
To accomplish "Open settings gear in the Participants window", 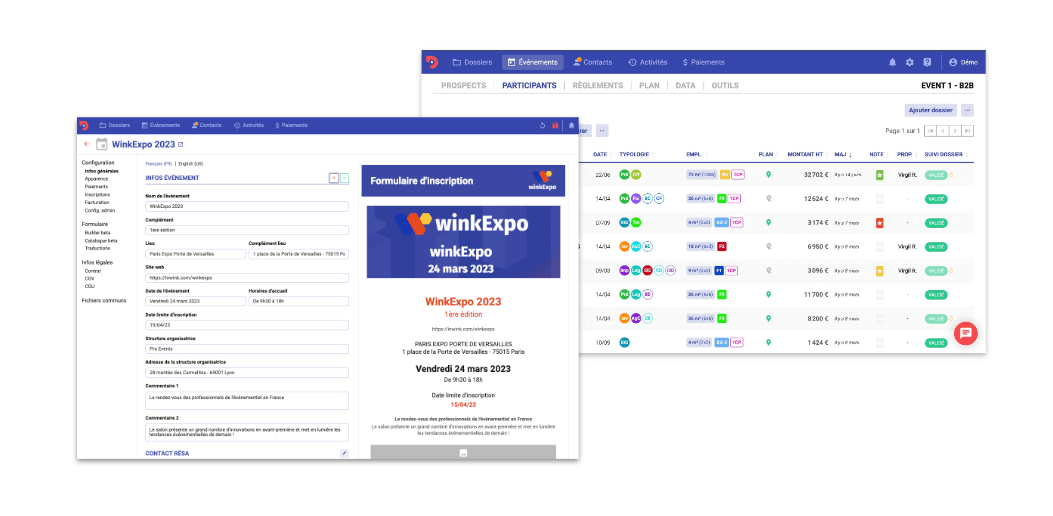I will [x=909, y=62].
